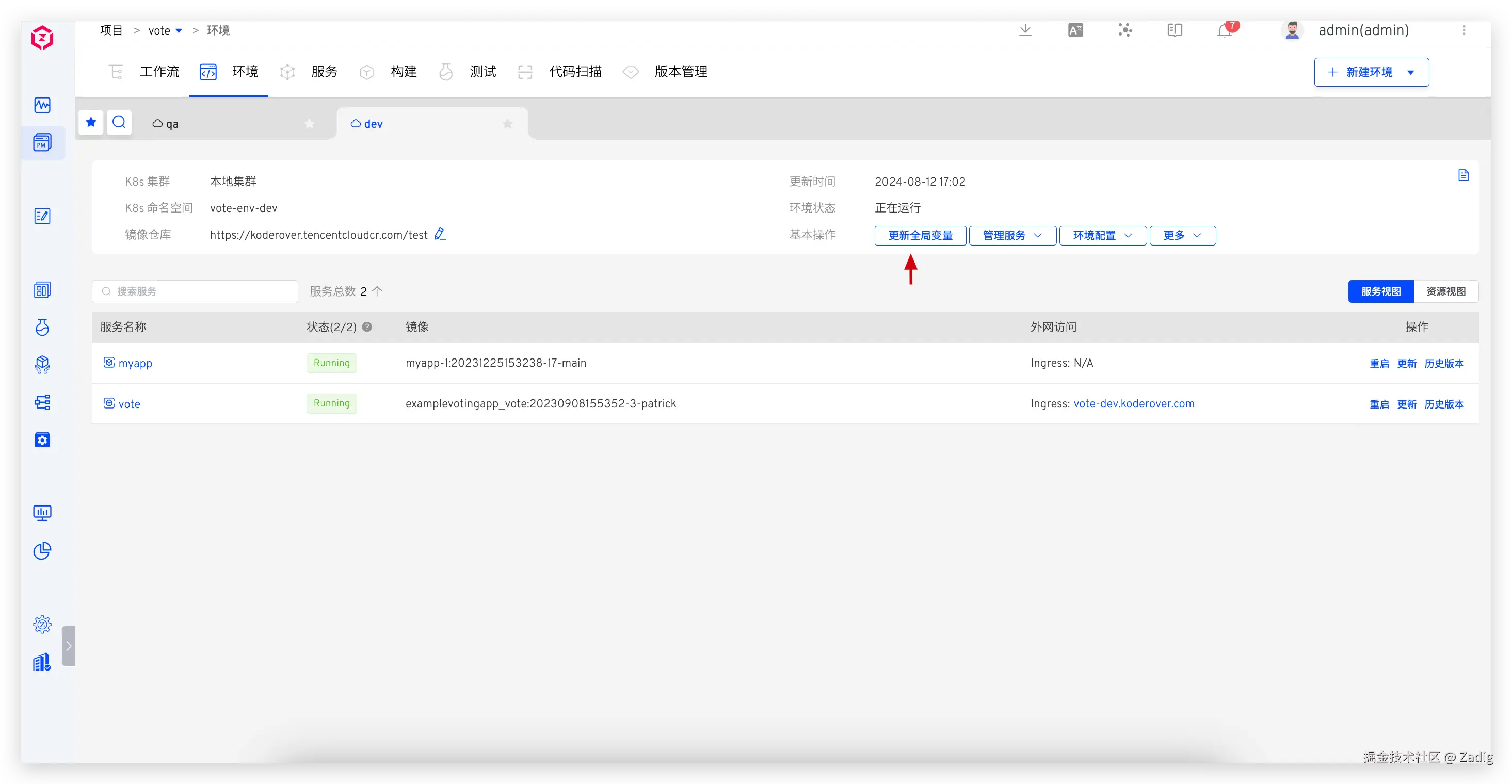Open the notifications bell

[1225, 30]
